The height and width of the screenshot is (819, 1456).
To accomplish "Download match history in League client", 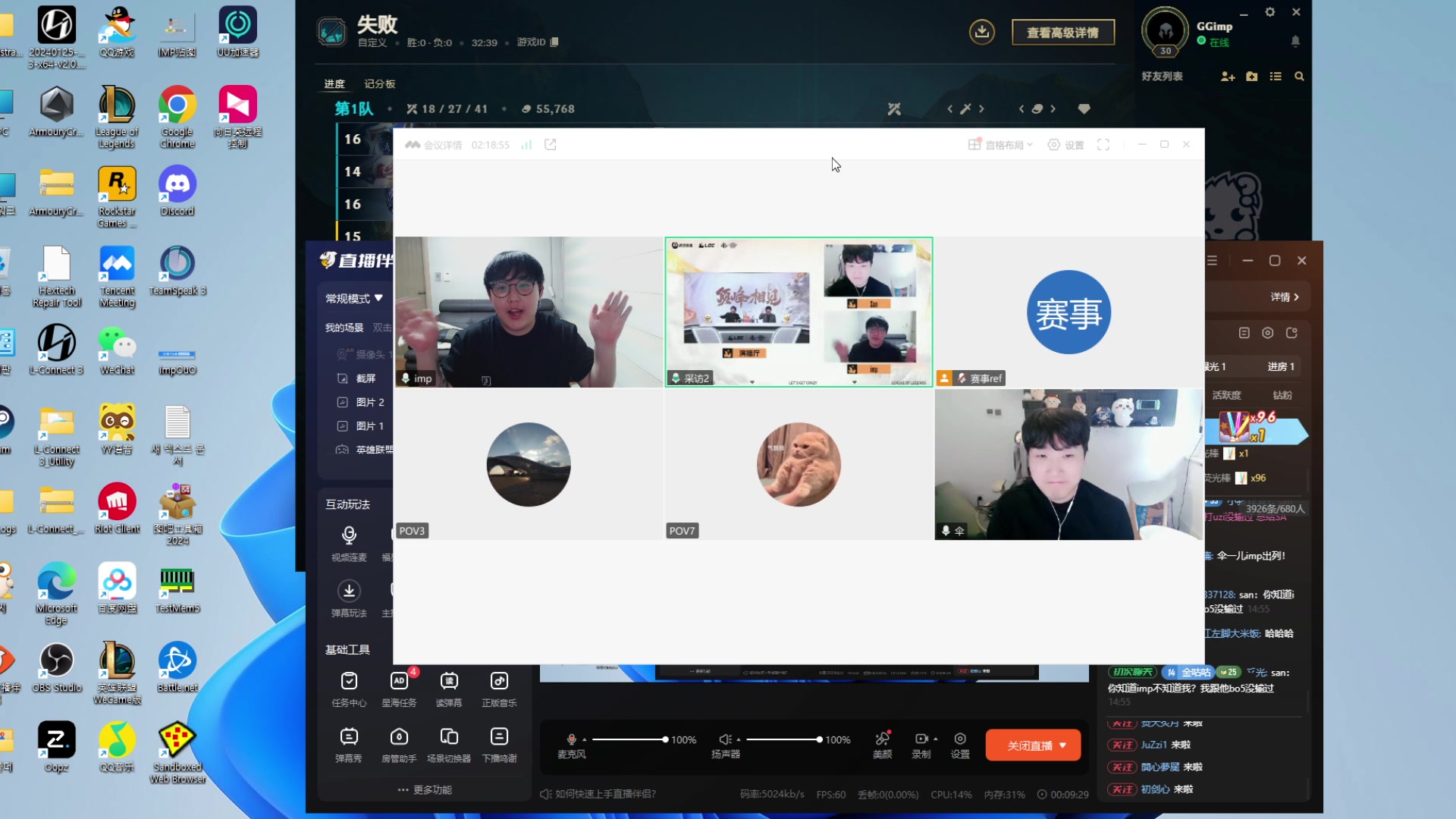I will 982,32.
